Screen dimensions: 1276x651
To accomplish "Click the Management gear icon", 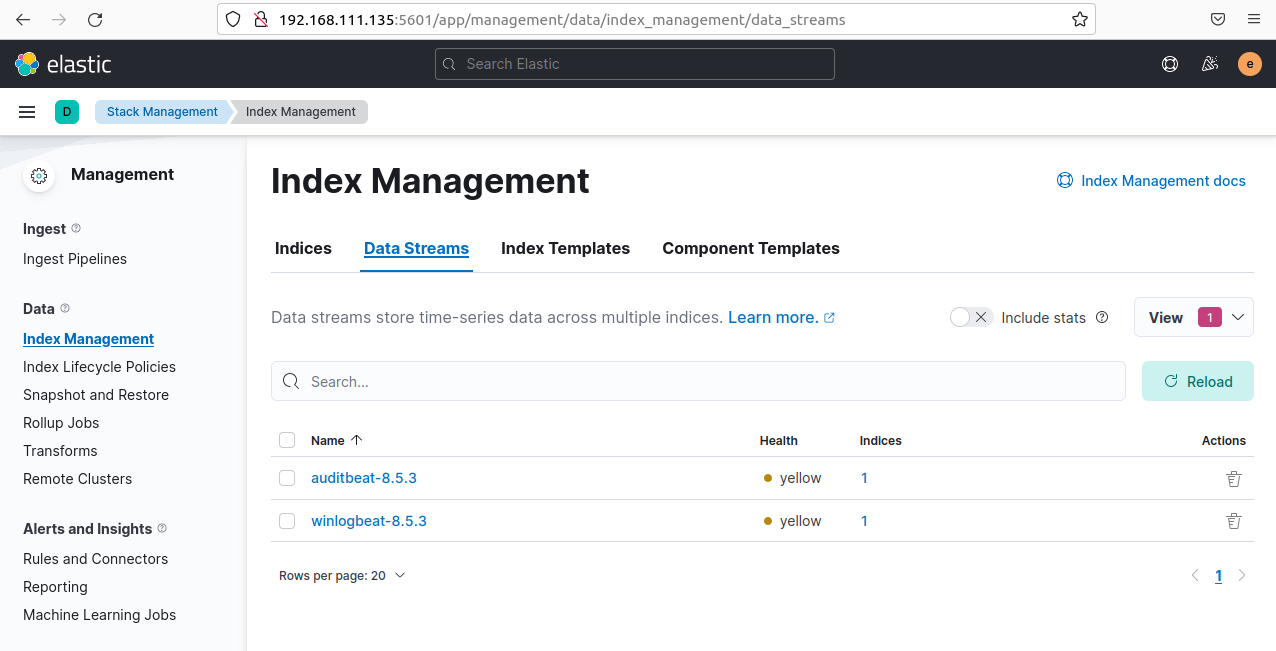I will click(x=39, y=176).
